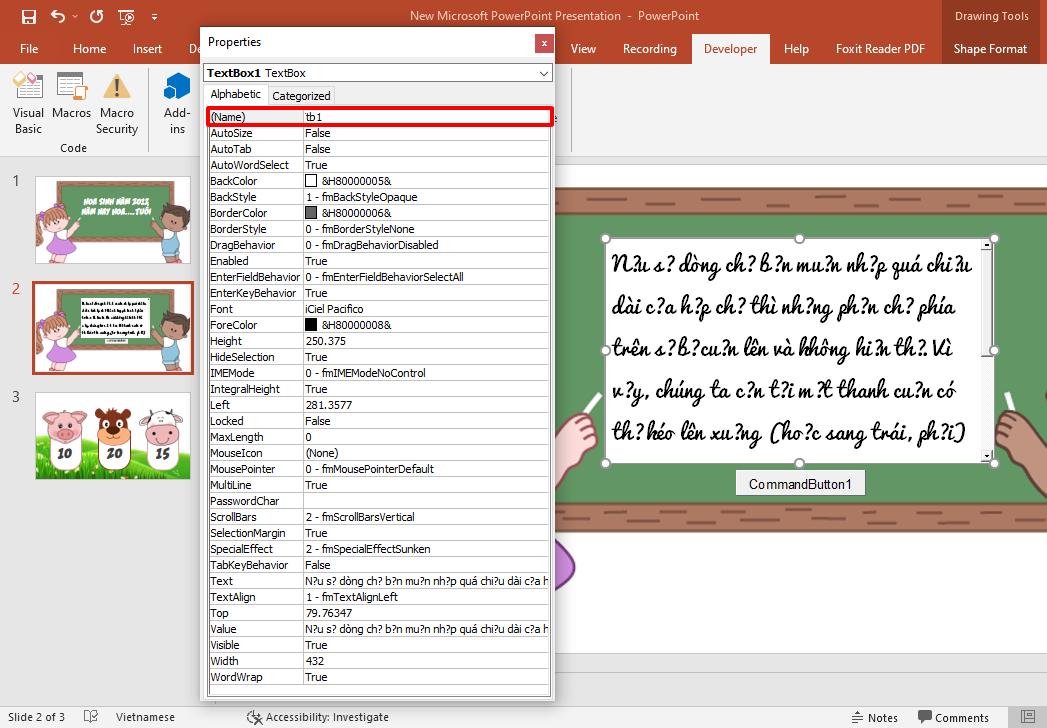1047x728 pixels.
Task: Click the Add-ins icon
Action: click(176, 100)
